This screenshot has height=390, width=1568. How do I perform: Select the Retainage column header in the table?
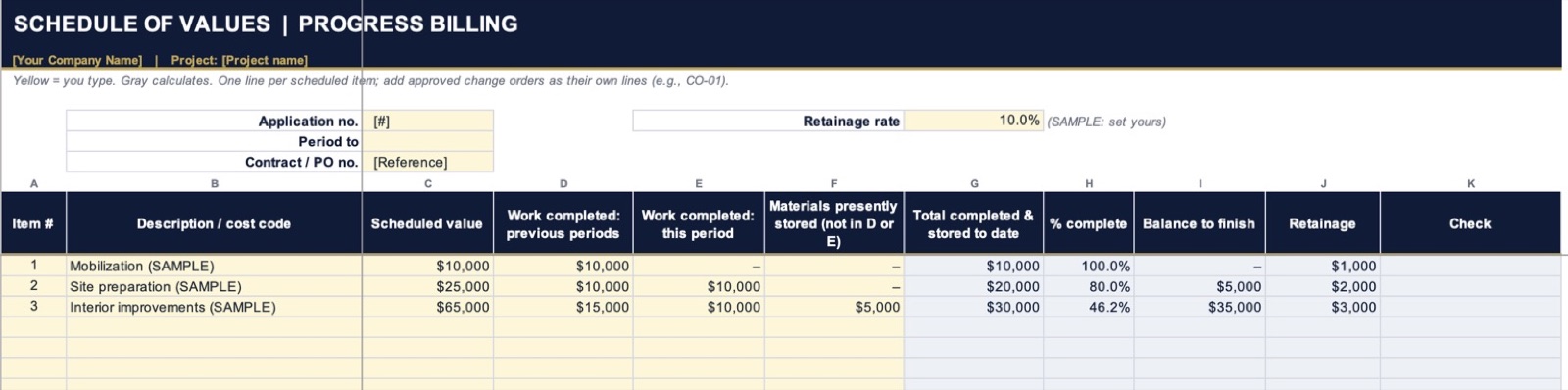1323,223
